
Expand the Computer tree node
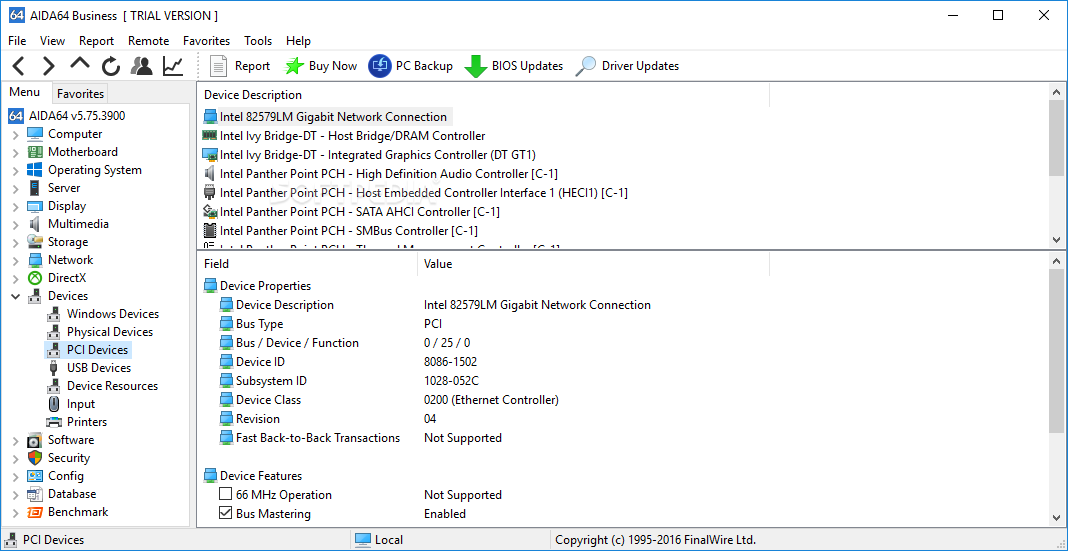16,134
